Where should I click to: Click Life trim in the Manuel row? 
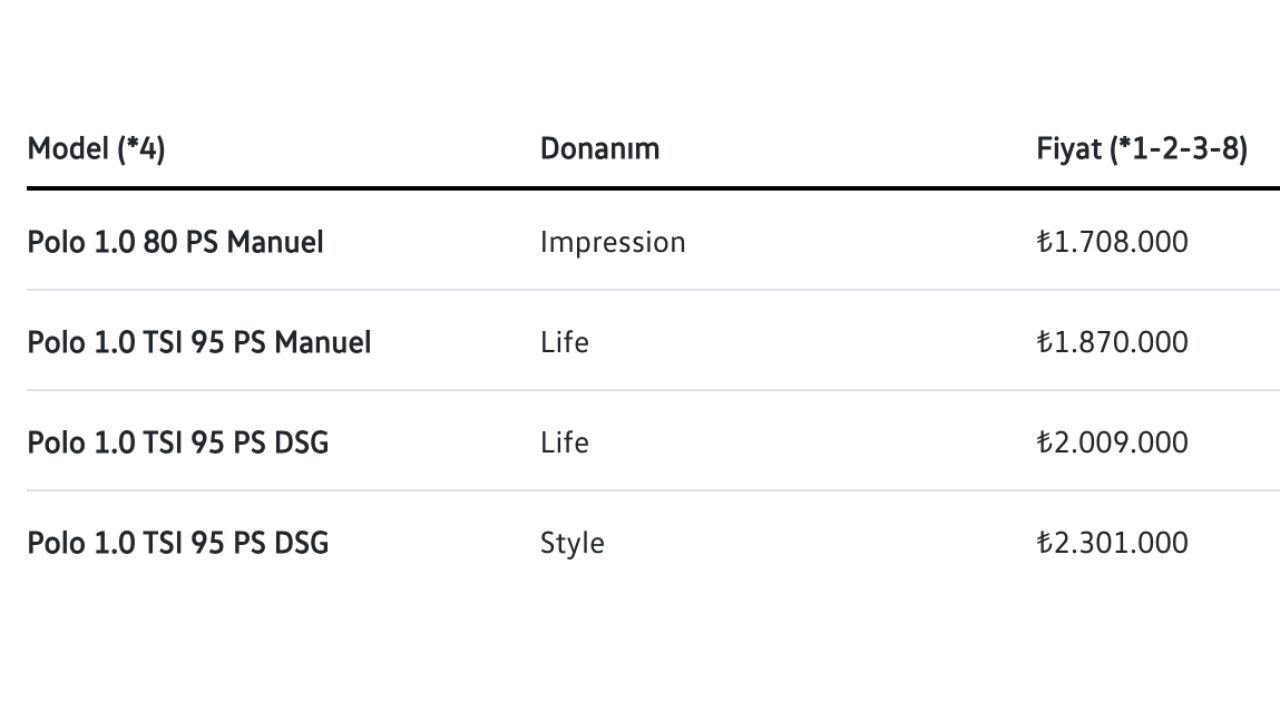pos(564,343)
